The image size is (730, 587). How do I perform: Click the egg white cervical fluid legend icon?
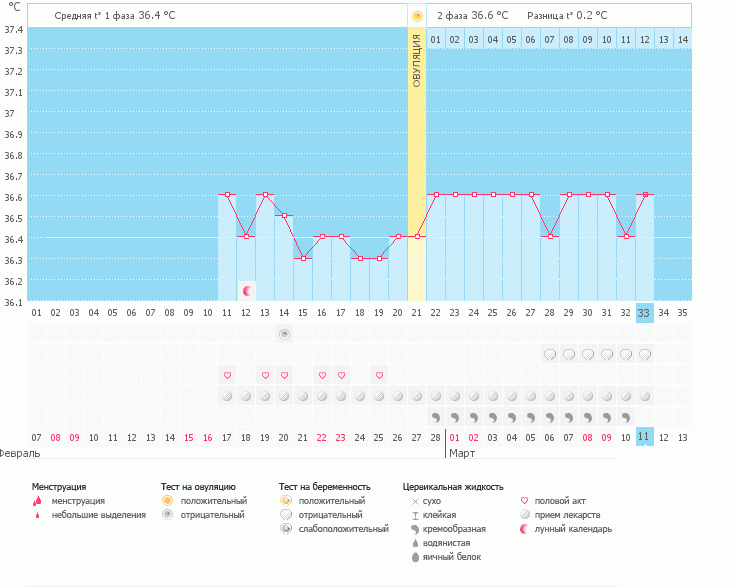[x=415, y=557]
